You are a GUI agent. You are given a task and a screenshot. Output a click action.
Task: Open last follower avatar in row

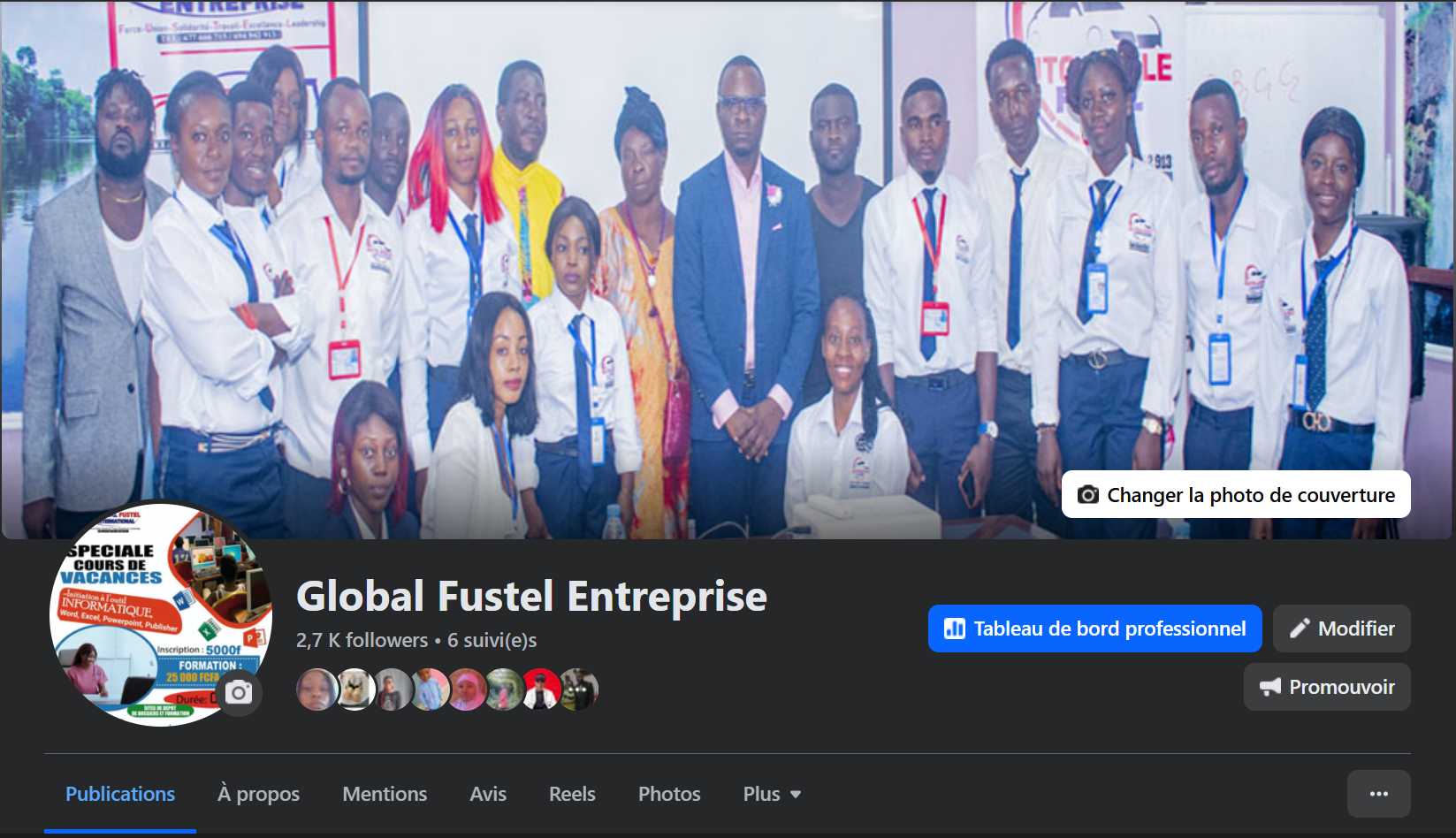[x=578, y=689]
